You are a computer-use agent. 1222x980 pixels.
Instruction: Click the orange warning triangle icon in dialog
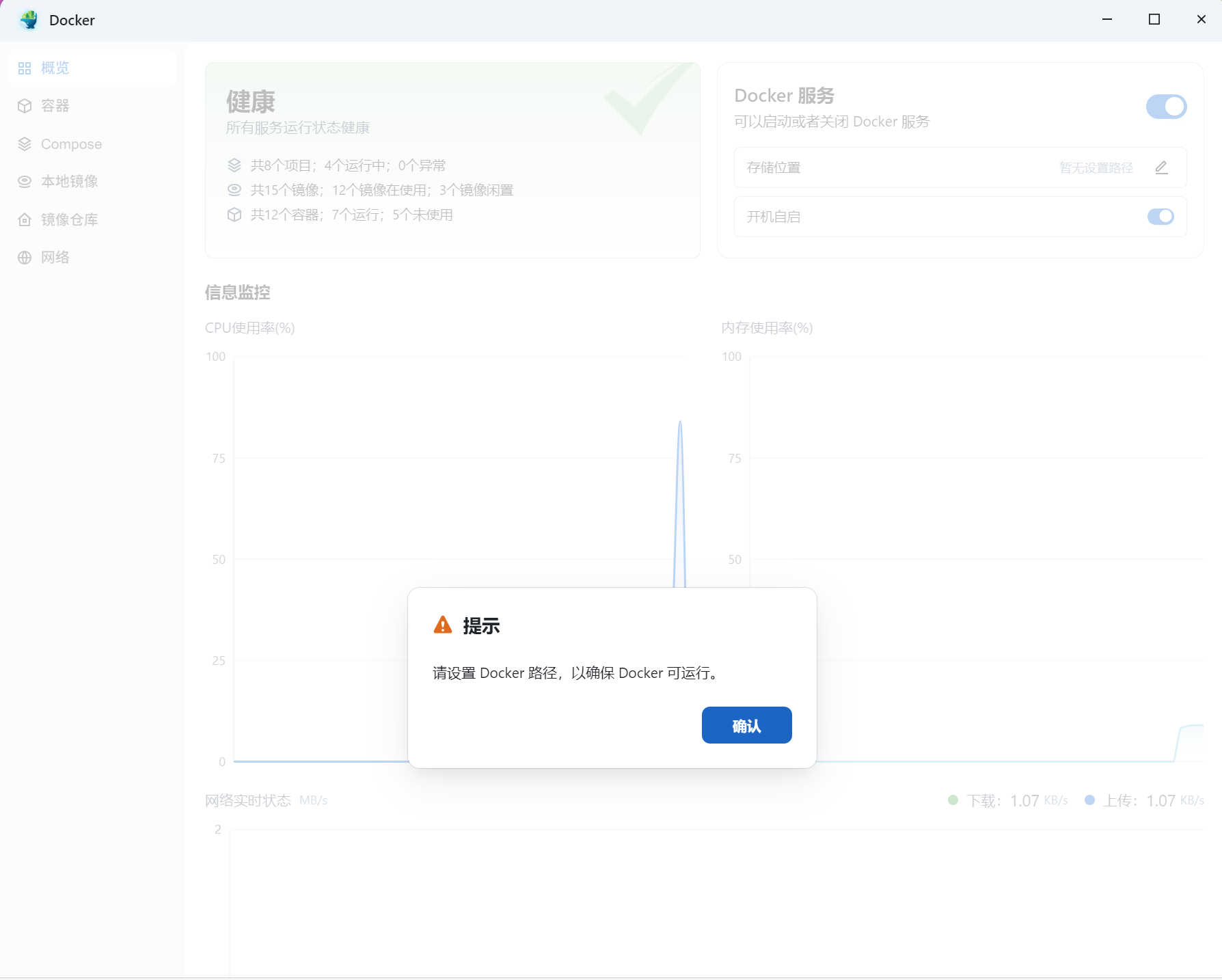[443, 625]
